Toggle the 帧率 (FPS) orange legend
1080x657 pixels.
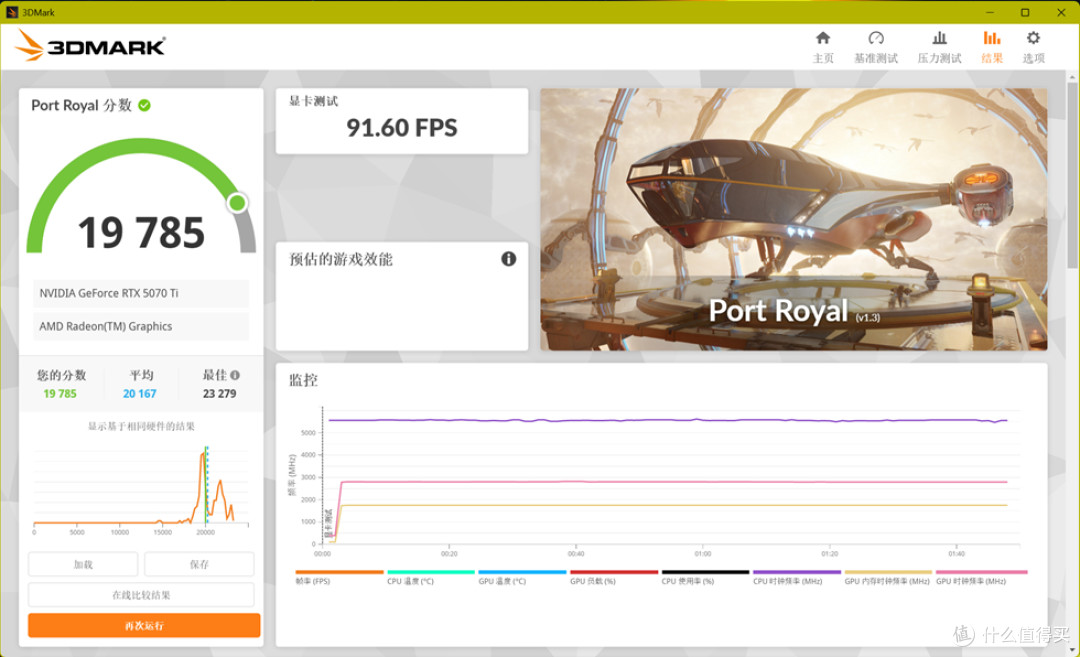tap(339, 577)
